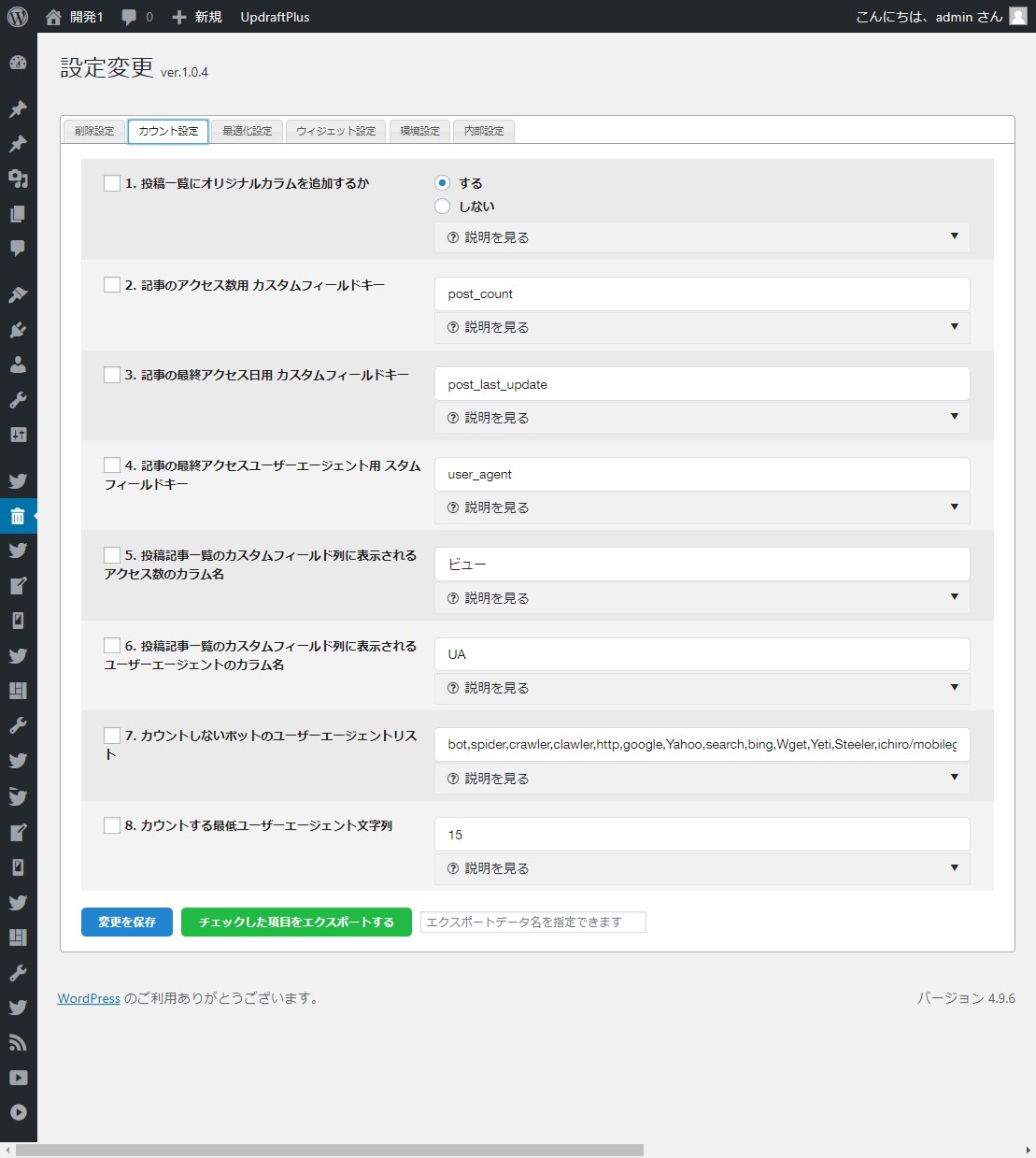Check the box for item 1 original column
1036x1158 pixels.
112,183
